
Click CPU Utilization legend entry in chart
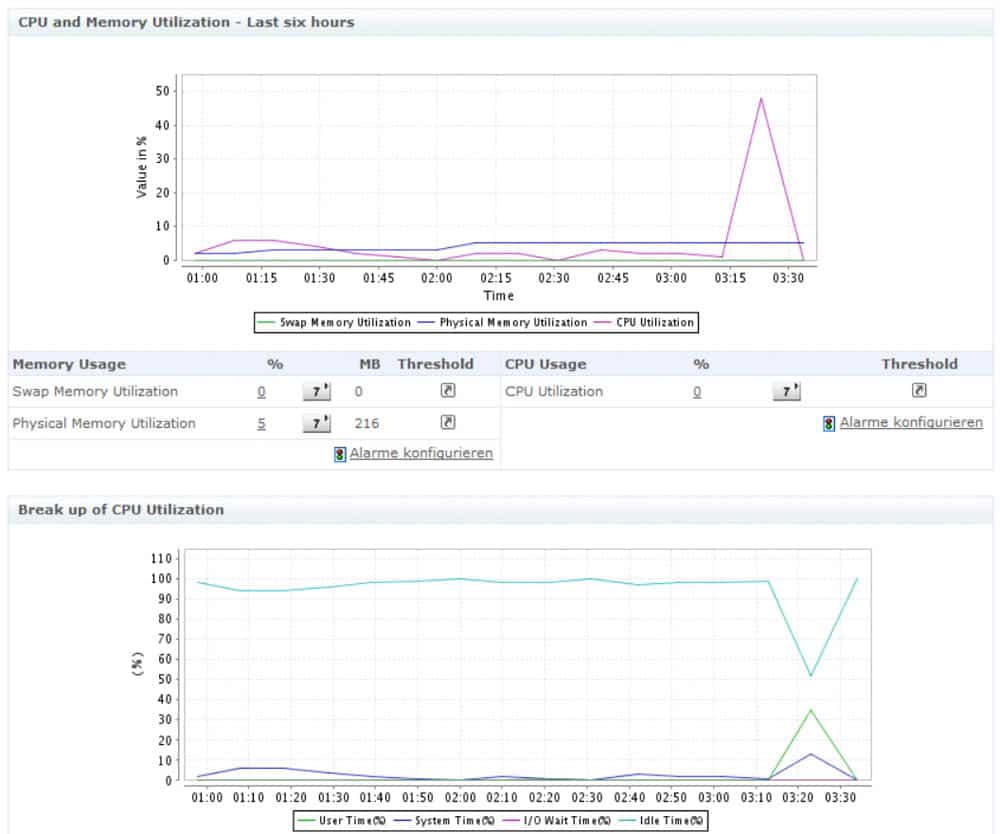pos(643,323)
